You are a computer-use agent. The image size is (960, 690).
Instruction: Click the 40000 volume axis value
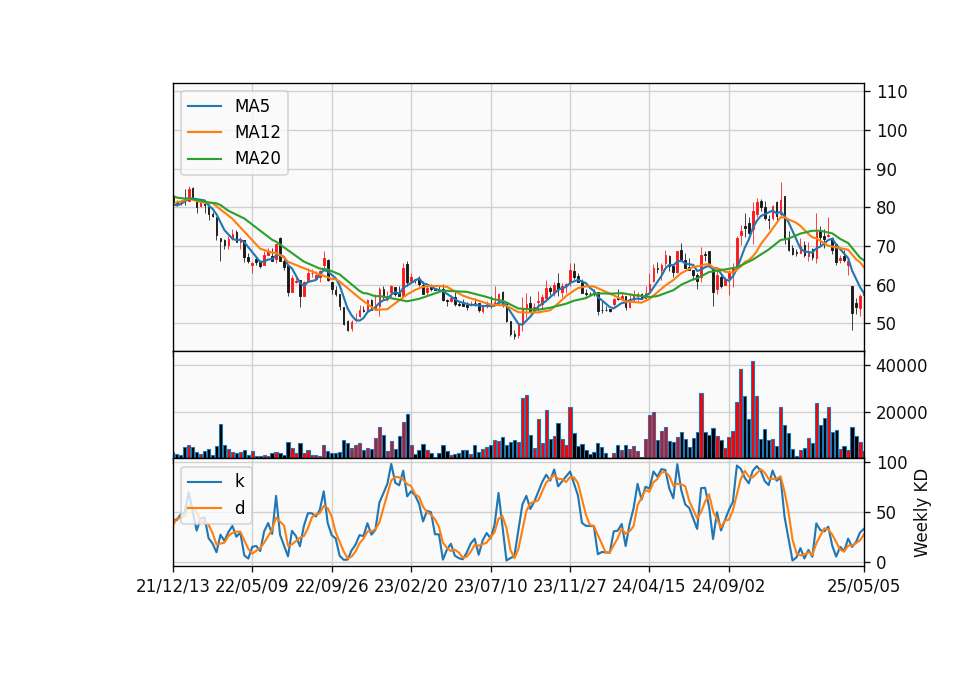tap(902, 366)
